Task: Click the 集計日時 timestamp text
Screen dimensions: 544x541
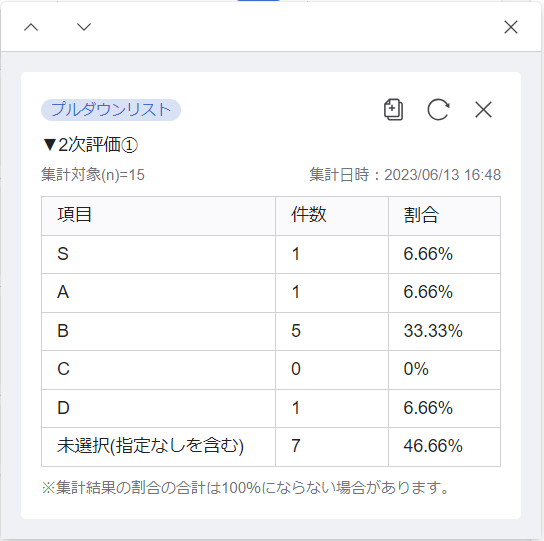Action: pyautogui.click(x=405, y=175)
